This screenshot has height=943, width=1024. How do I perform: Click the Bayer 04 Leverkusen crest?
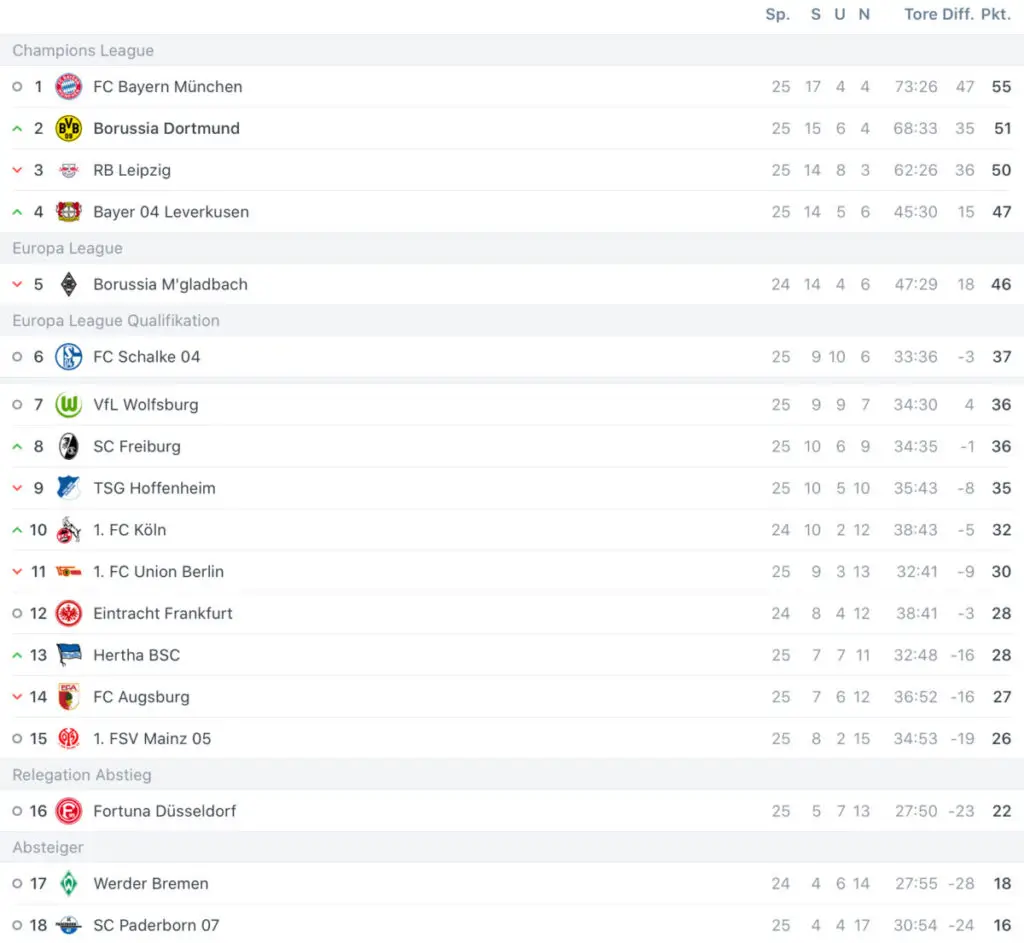coord(69,212)
